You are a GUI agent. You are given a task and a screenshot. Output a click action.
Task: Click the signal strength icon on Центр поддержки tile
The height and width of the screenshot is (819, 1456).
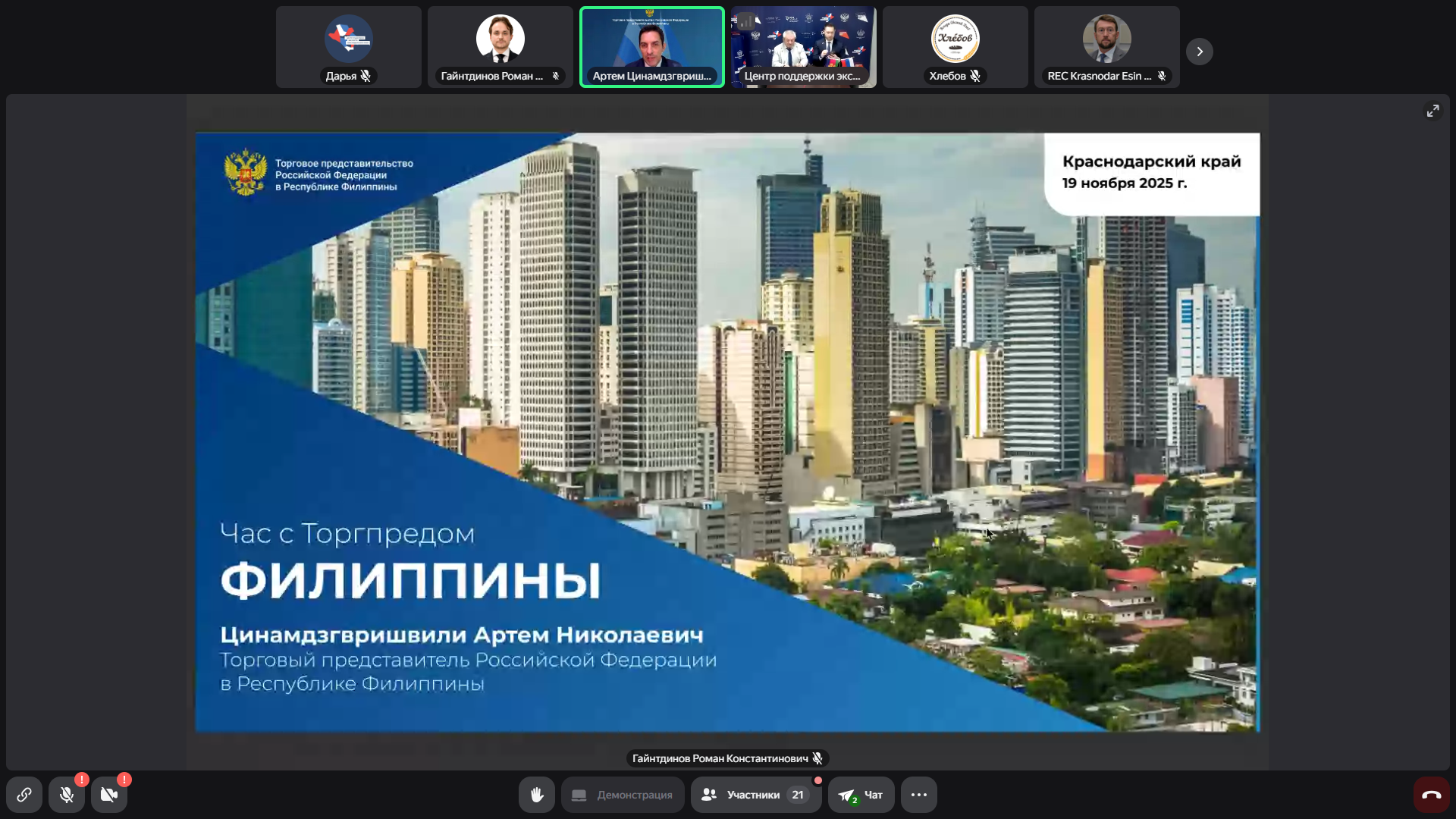pyautogui.click(x=746, y=21)
